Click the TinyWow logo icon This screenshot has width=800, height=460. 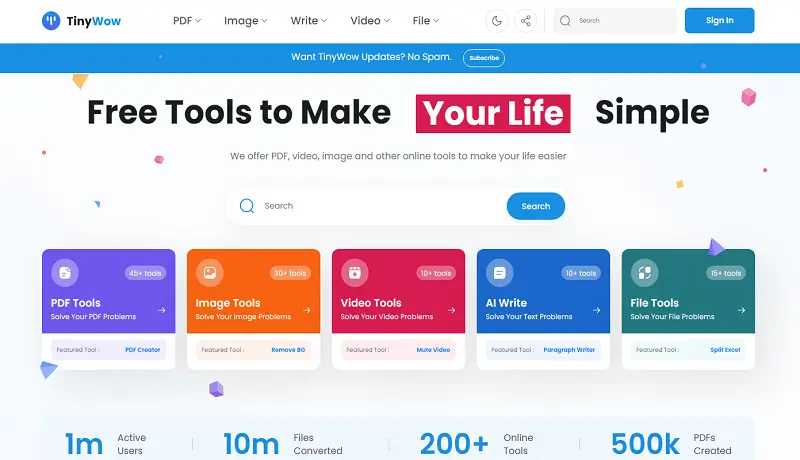[51, 20]
